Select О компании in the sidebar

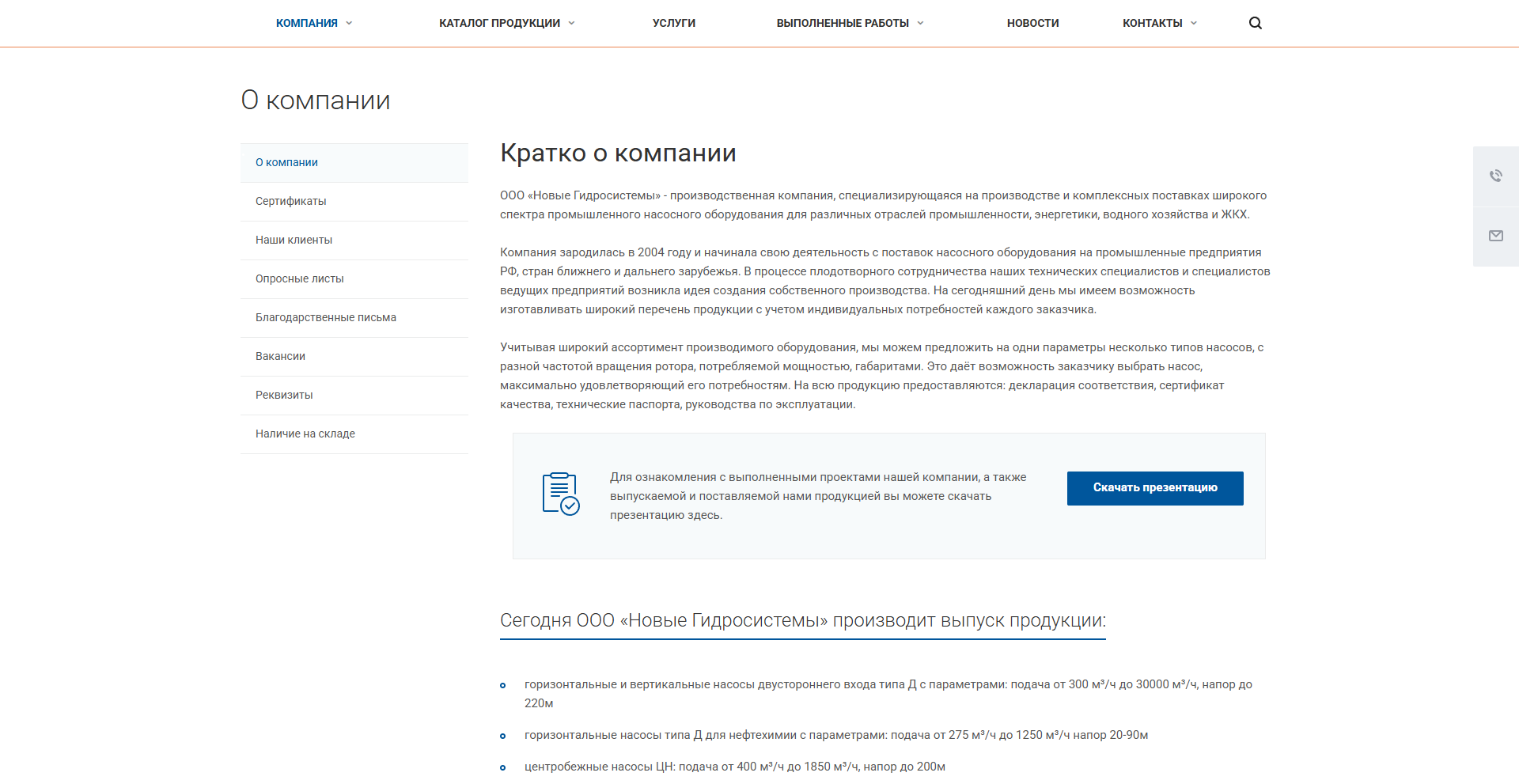click(286, 162)
